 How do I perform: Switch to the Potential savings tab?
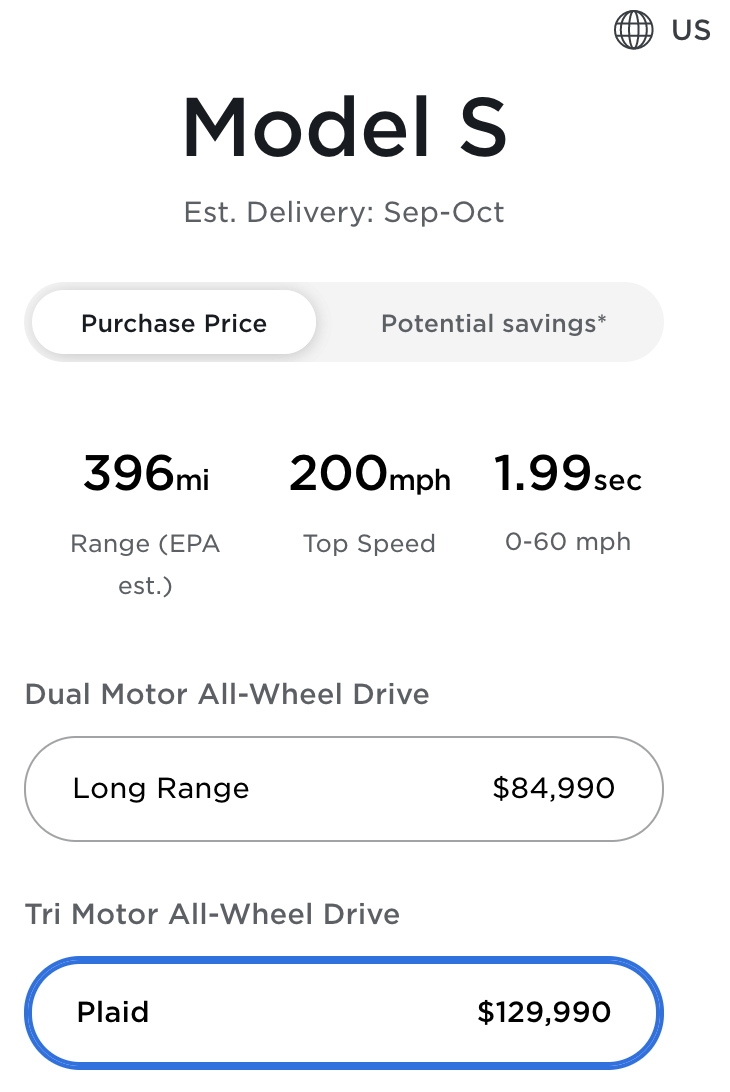pyautogui.click(x=493, y=324)
